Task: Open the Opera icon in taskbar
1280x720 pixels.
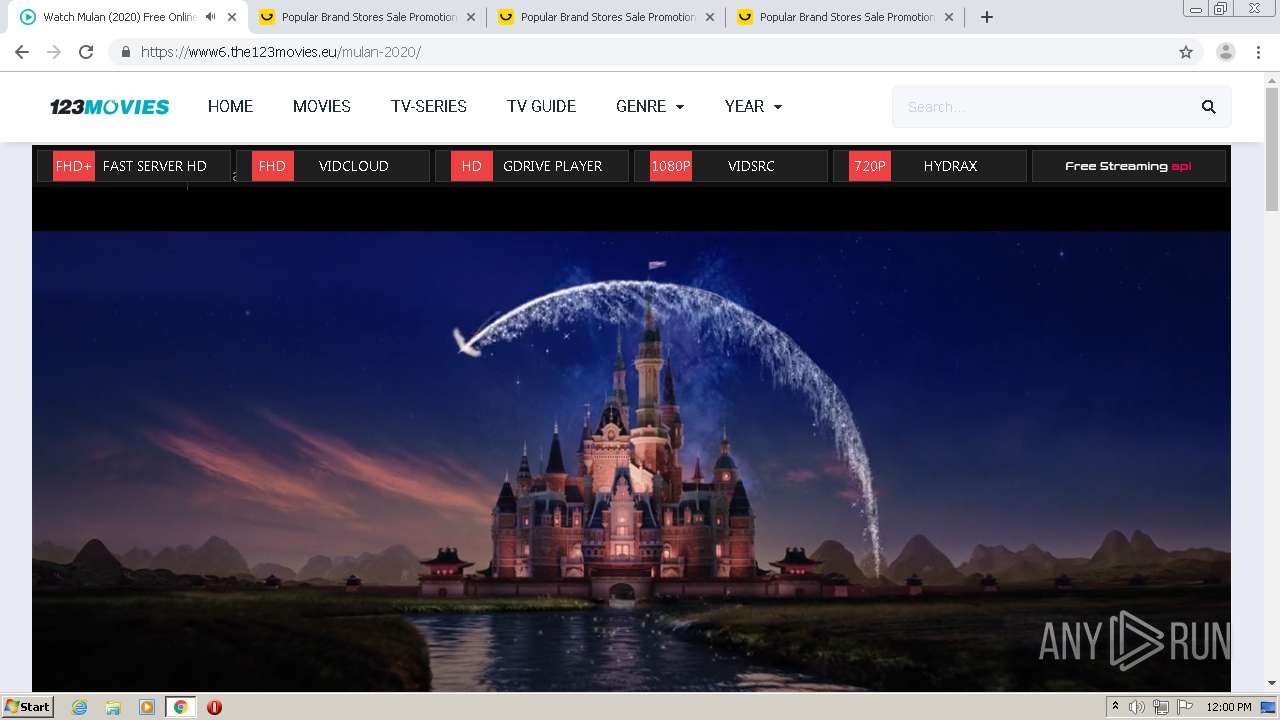Action: pyautogui.click(x=214, y=707)
